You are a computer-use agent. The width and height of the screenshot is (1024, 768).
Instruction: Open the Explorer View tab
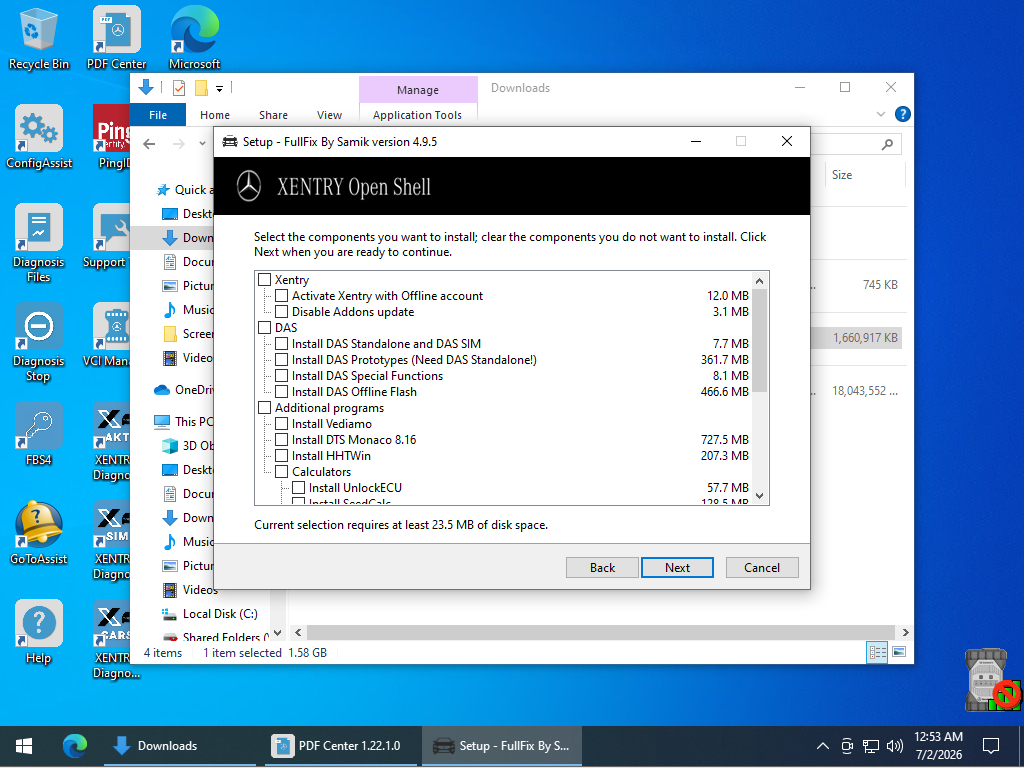(x=329, y=115)
